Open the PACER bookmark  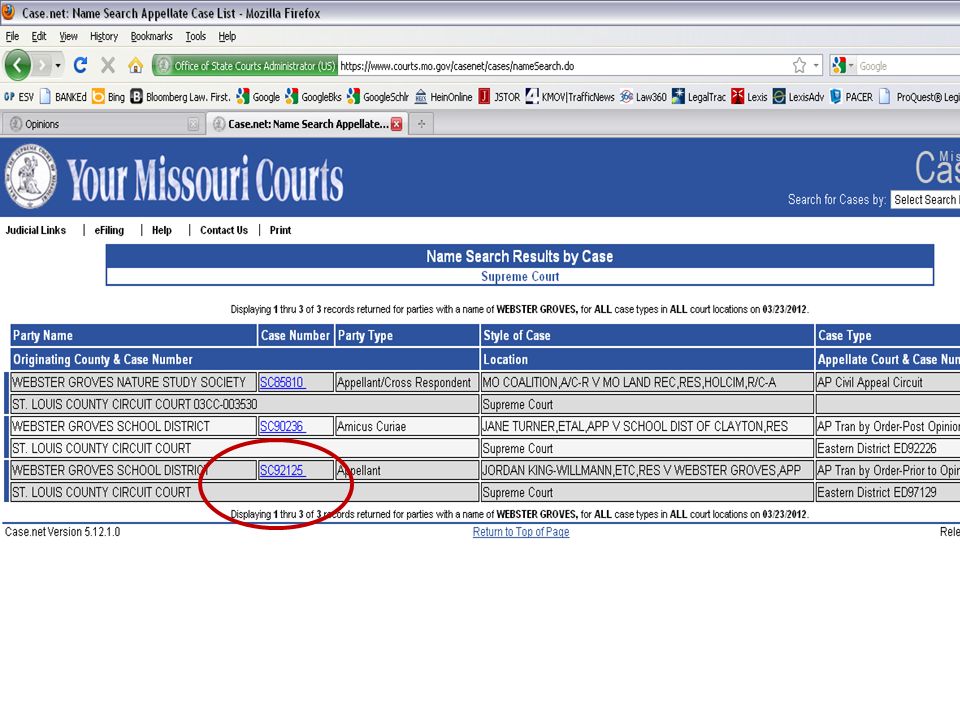[851, 97]
